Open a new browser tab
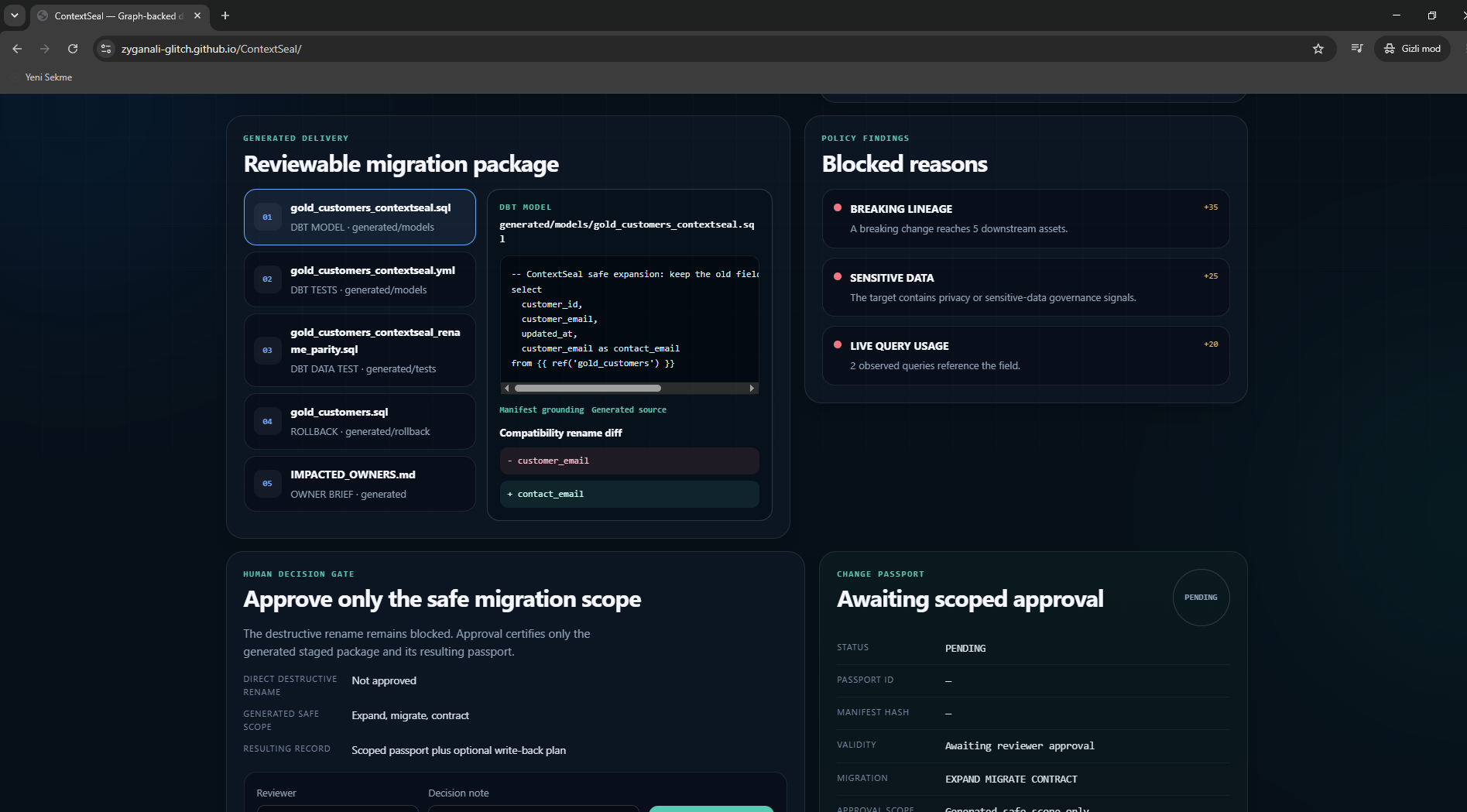The image size is (1467, 812). tap(225, 15)
